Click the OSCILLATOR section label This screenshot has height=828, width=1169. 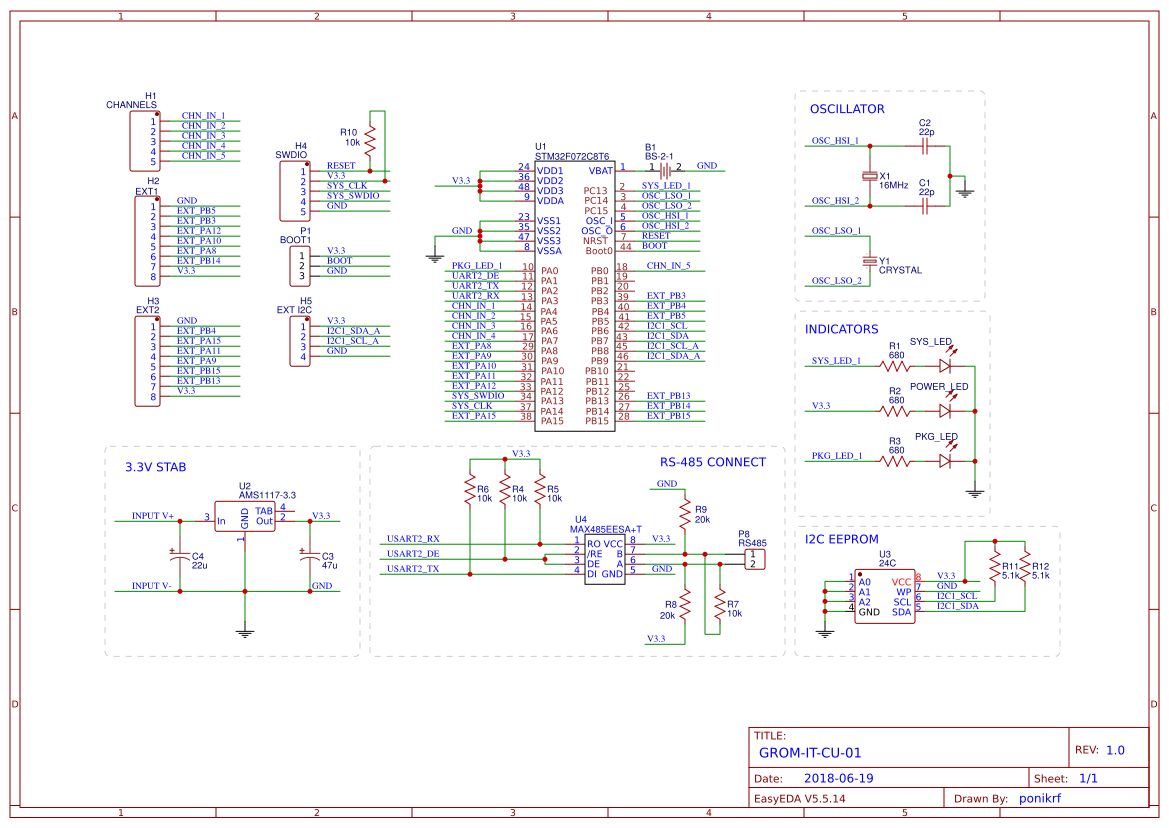[x=846, y=109]
